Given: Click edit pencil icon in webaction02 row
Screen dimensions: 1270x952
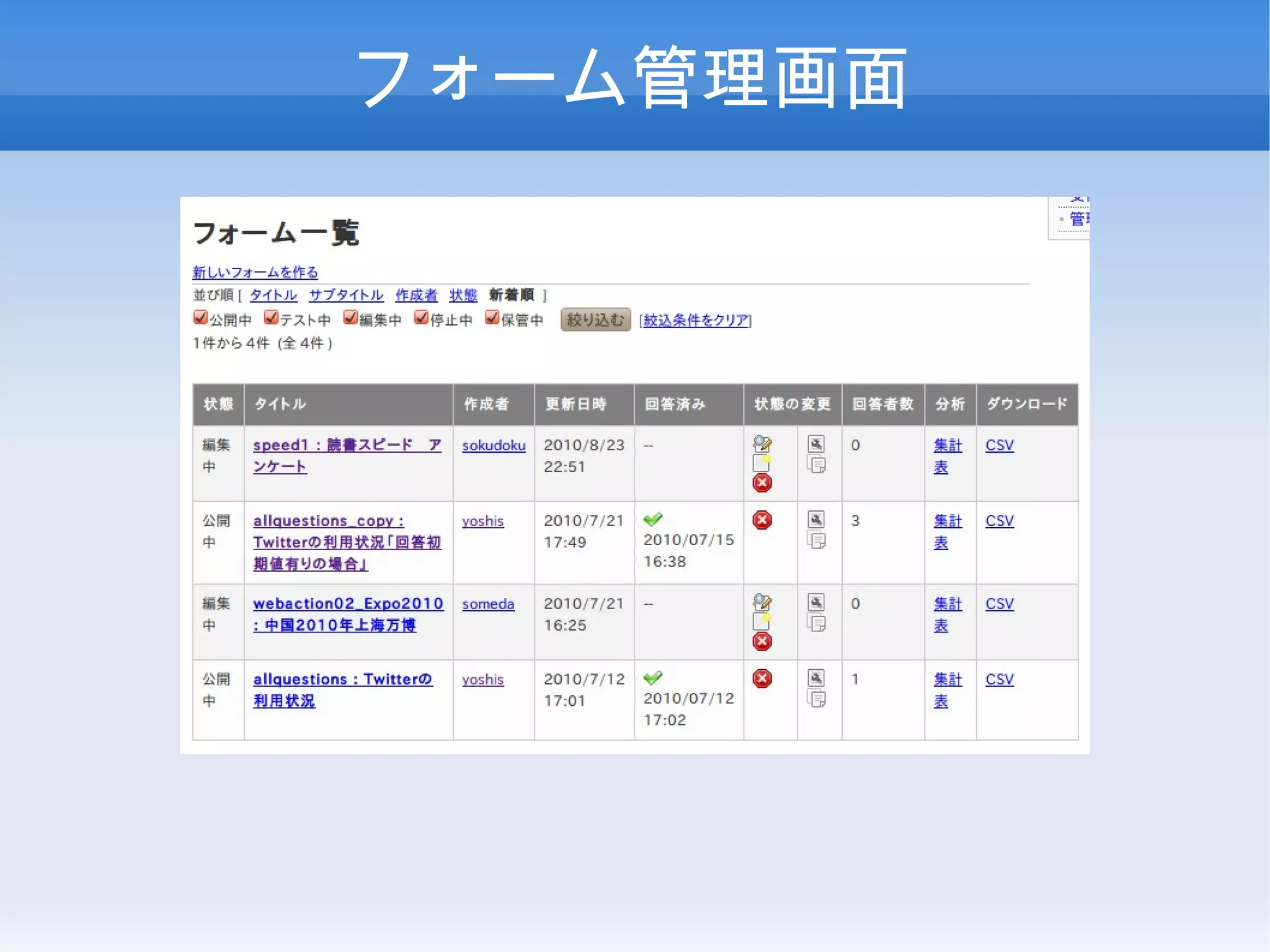Looking at the screenshot, I should point(762,602).
